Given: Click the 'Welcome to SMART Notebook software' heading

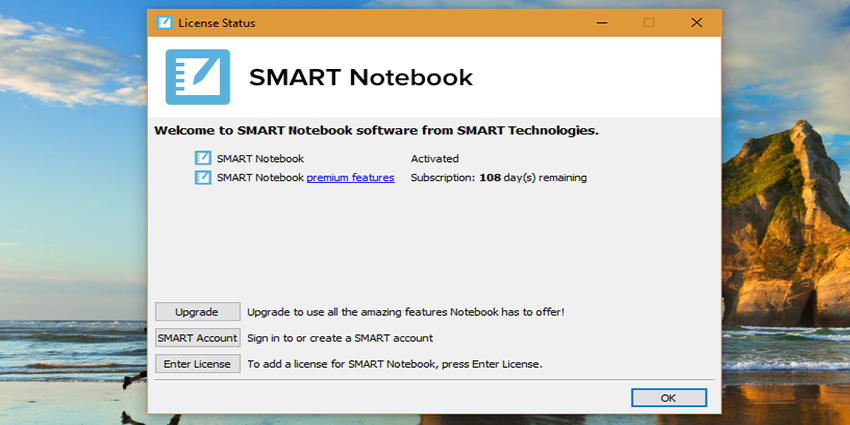Looking at the screenshot, I should [x=376, y=131].
